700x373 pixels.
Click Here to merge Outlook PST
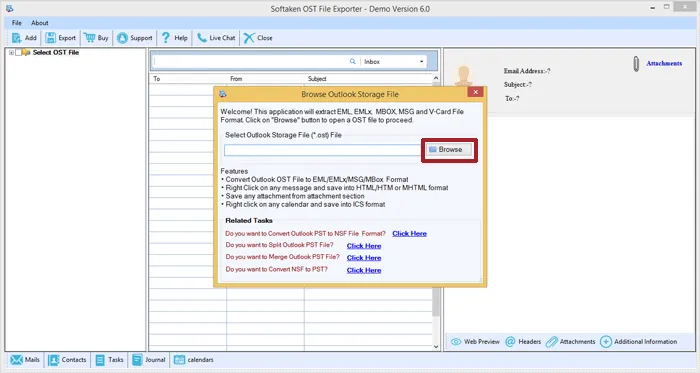(364, 258)
